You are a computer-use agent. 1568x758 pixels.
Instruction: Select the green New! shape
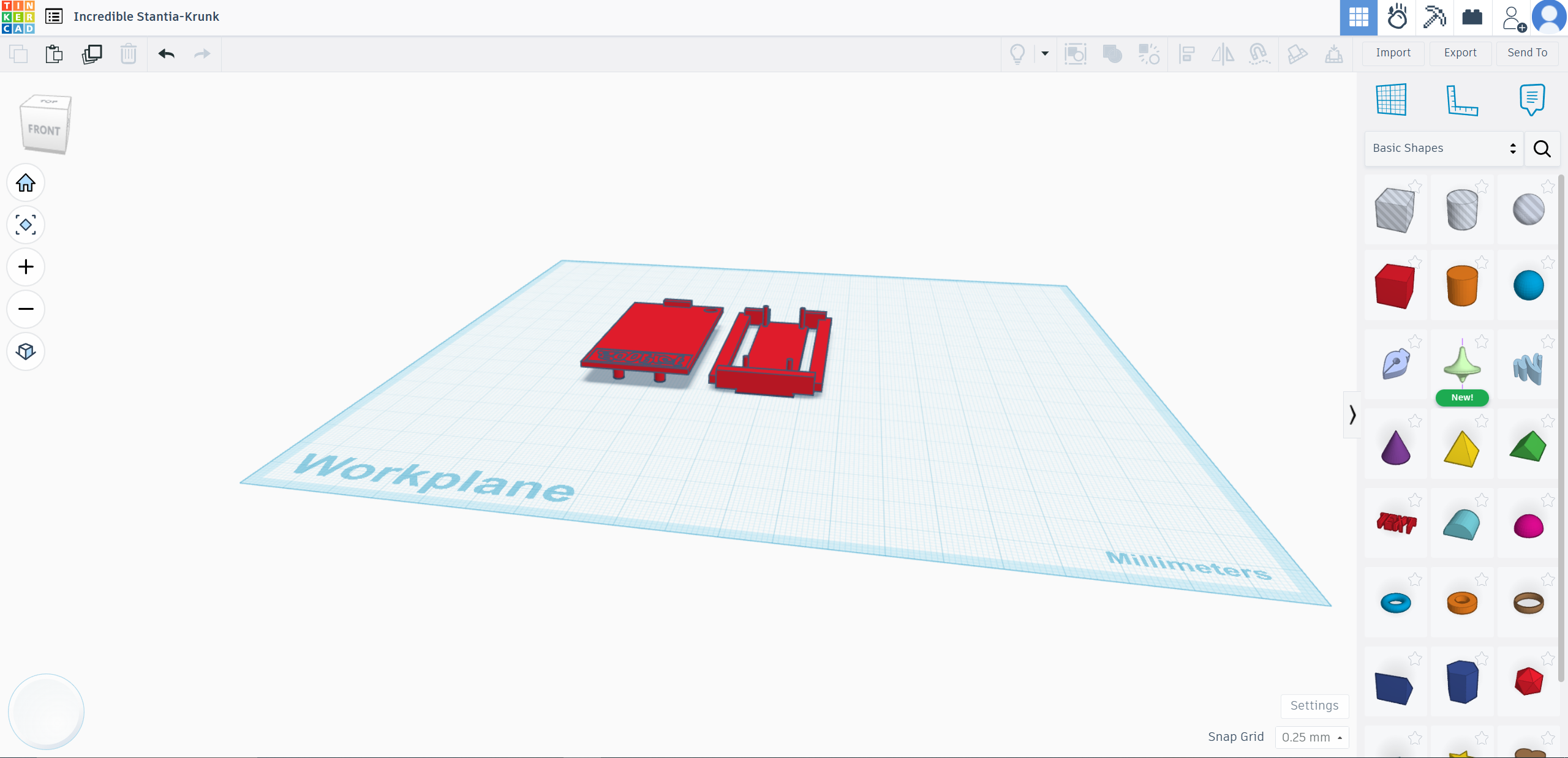pyautogui.click(x=1462, y=366)
